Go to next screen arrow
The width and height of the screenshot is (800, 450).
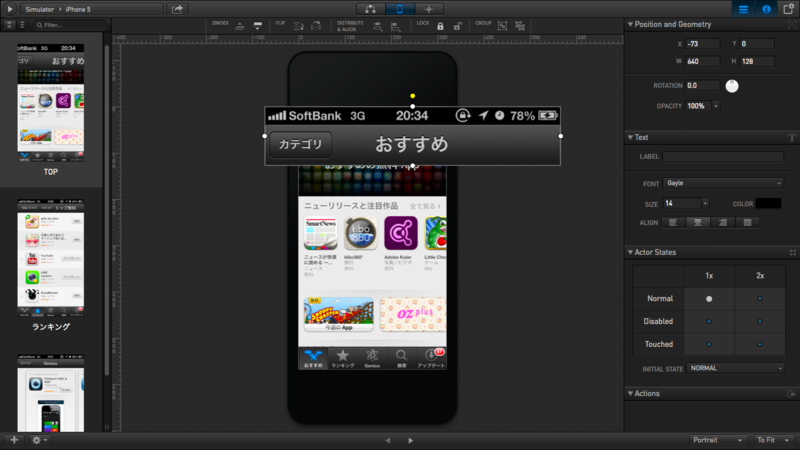tap(411, 440)
